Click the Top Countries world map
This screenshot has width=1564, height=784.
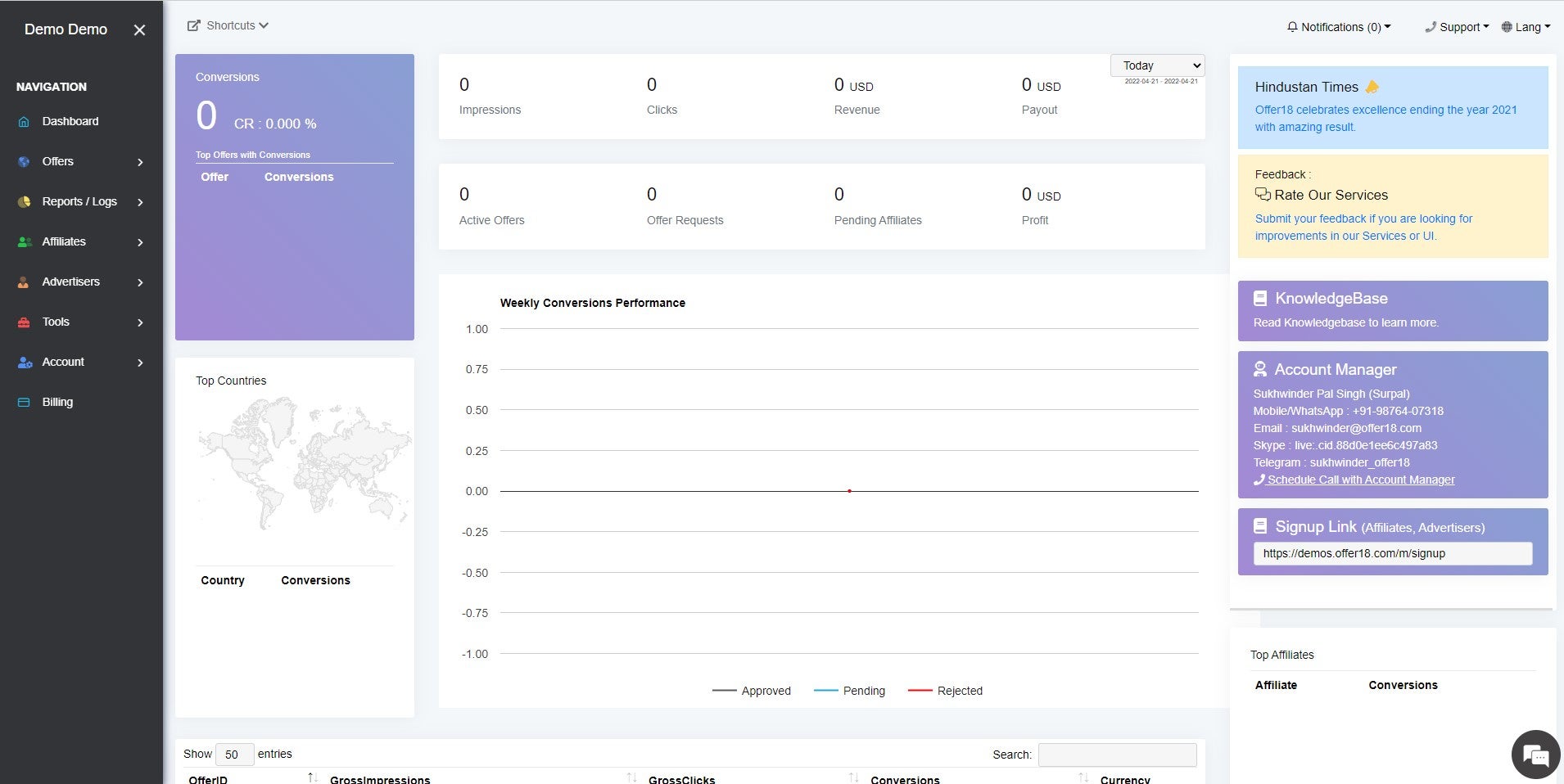[303, 462]
